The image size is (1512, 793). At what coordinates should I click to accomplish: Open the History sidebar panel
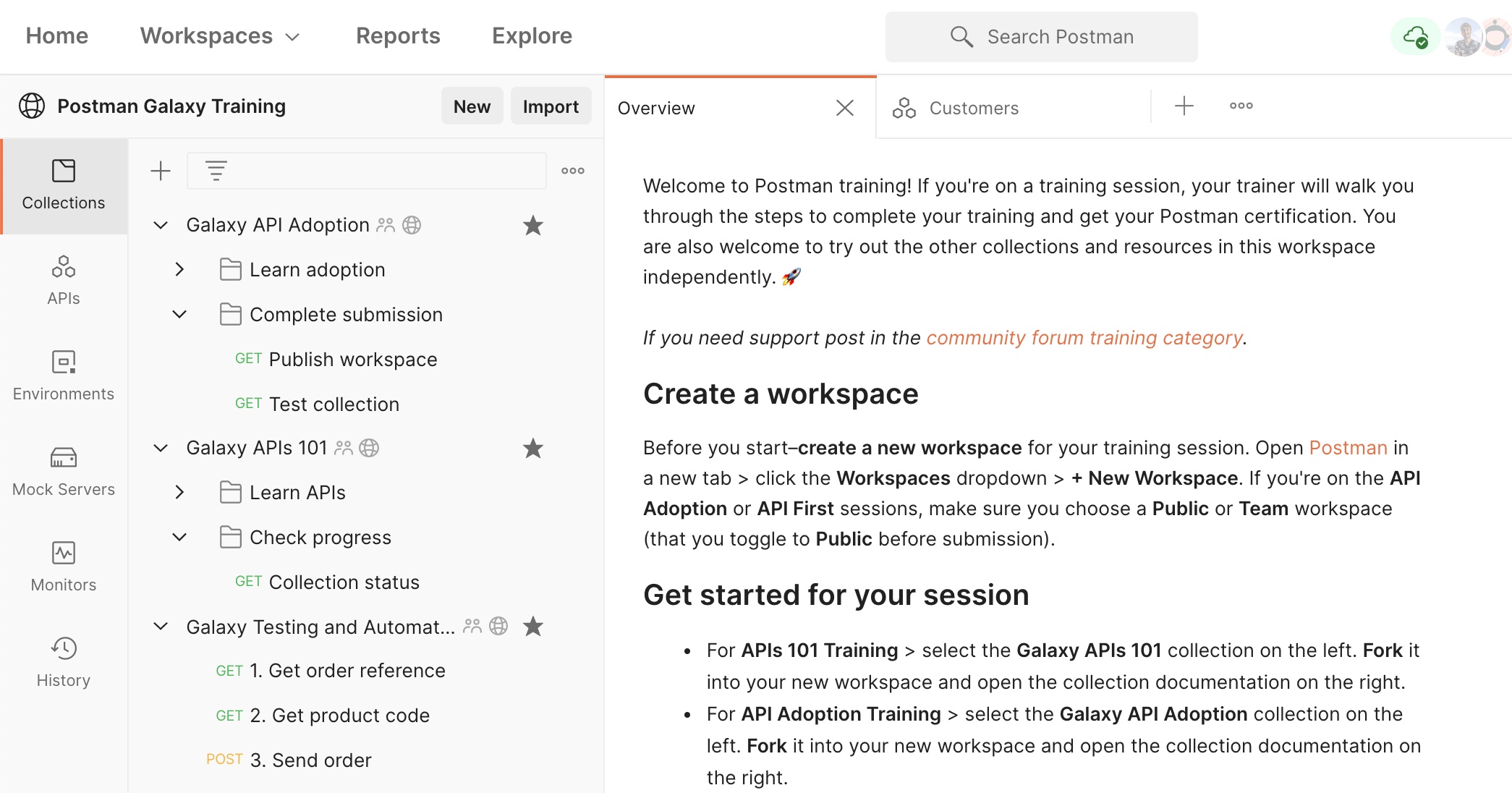(x=64, y=663)
